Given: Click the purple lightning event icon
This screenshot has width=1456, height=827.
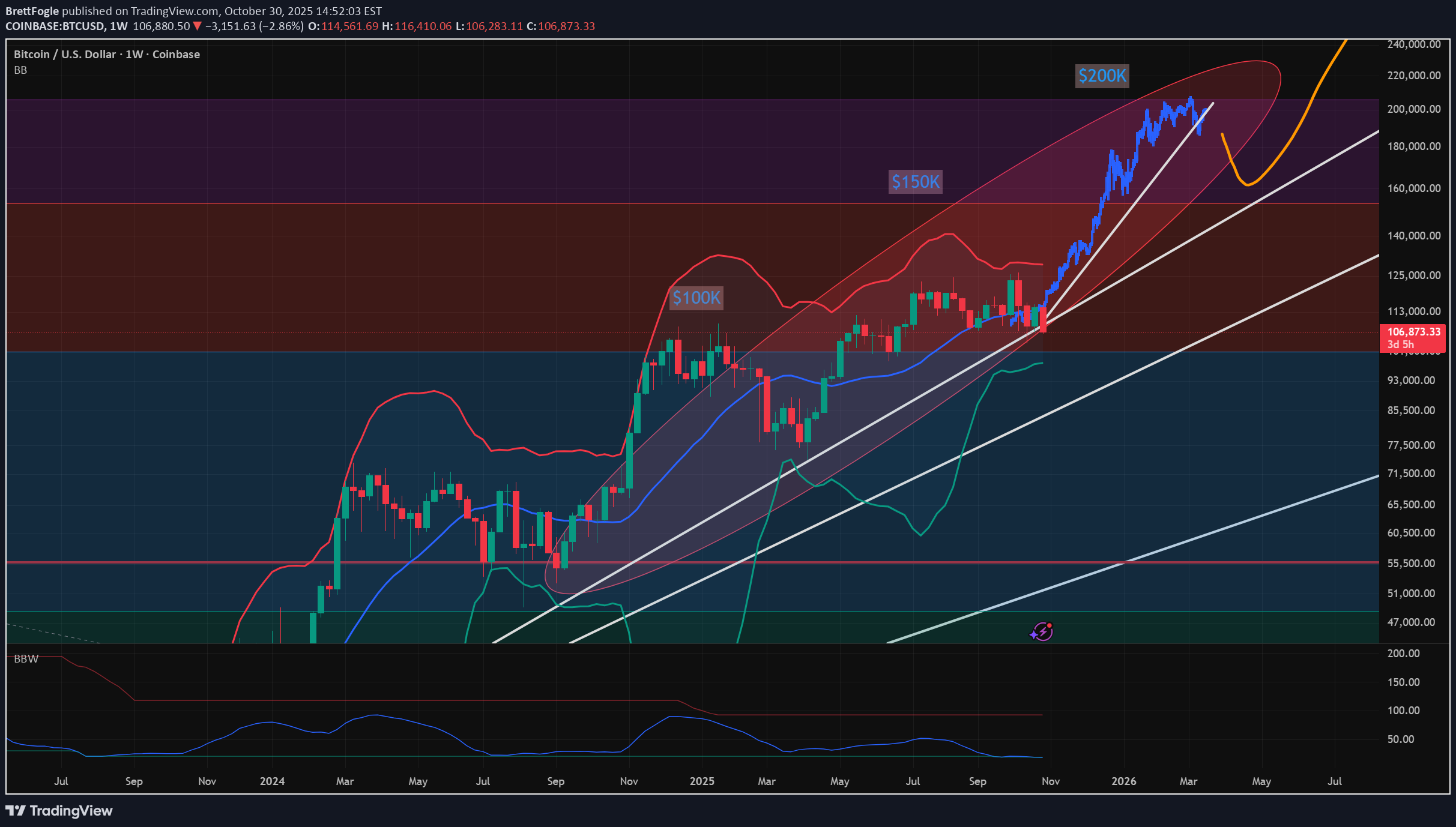Looking at the screenshot, I should 1042,631.
